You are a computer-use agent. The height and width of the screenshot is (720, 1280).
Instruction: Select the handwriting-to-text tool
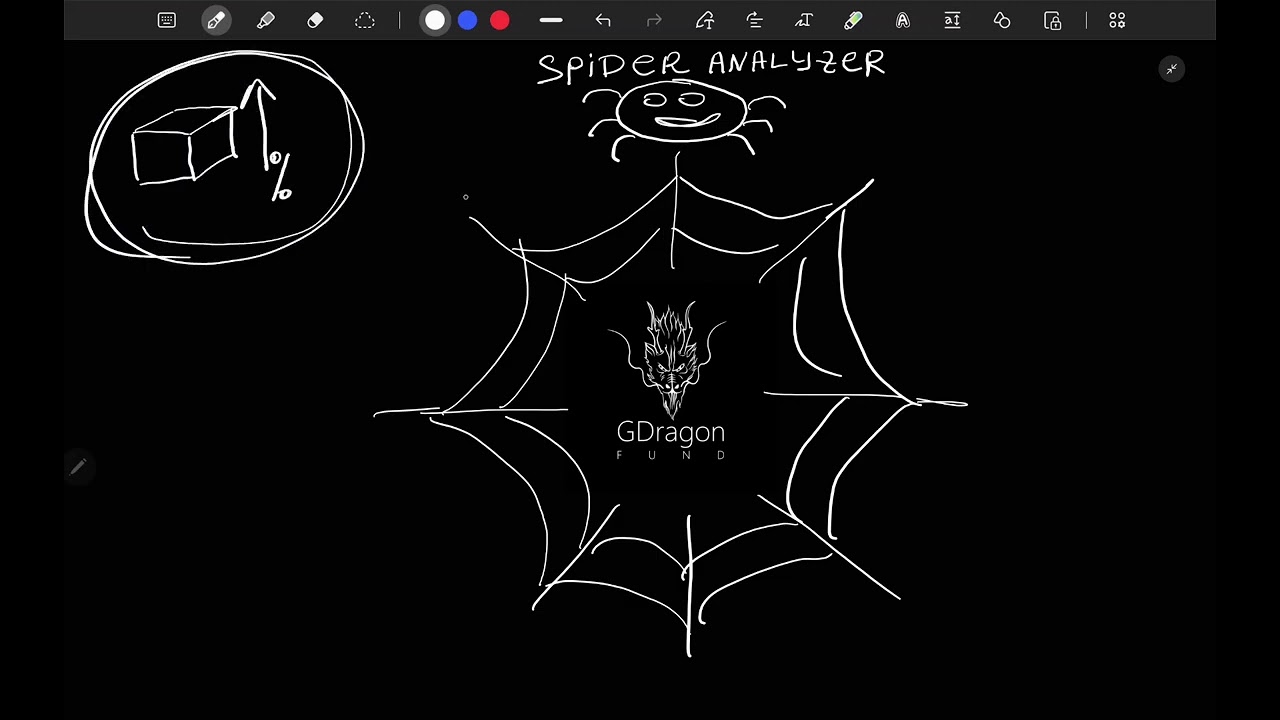804,20
